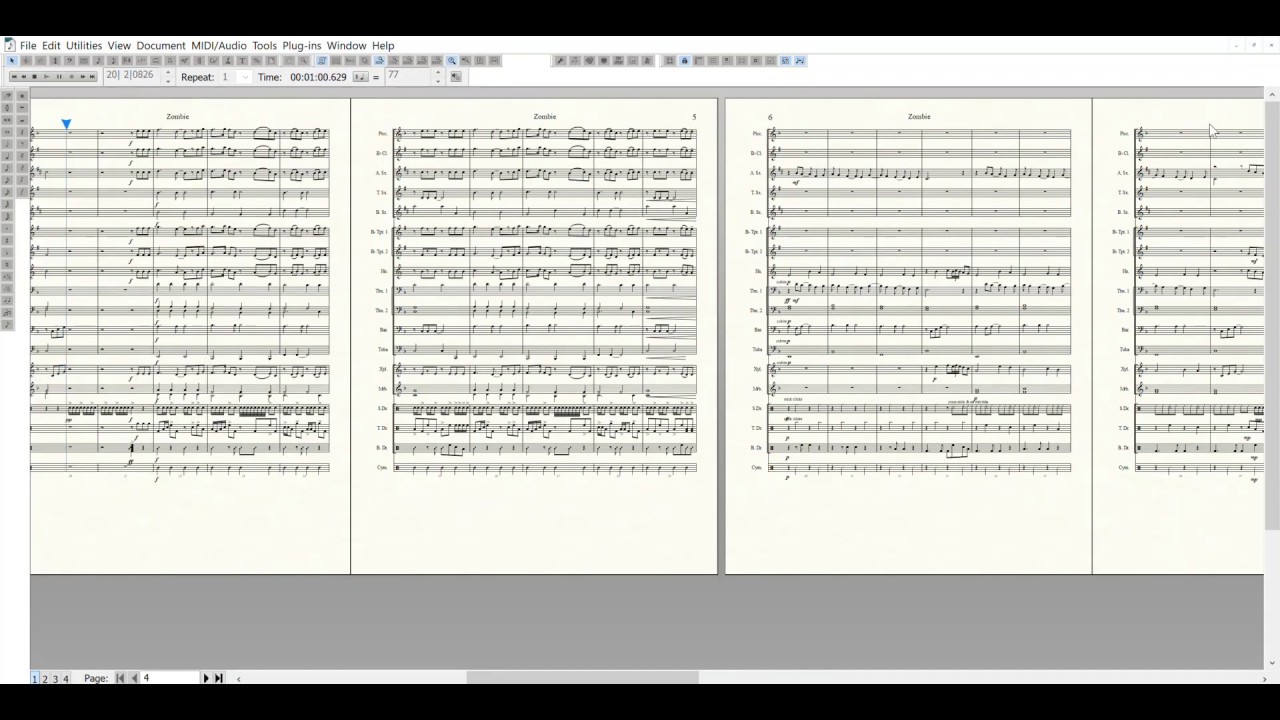Open the Plug-ins menu
This screenshot has width=1280, height=720.
(302, 45)
